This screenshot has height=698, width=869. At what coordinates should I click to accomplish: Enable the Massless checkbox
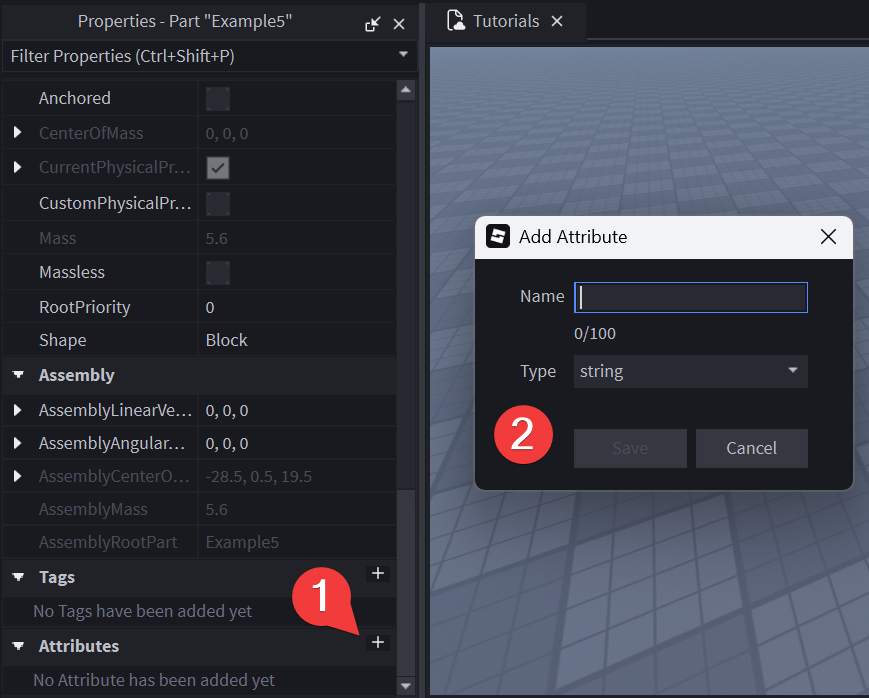click(217, 273)
